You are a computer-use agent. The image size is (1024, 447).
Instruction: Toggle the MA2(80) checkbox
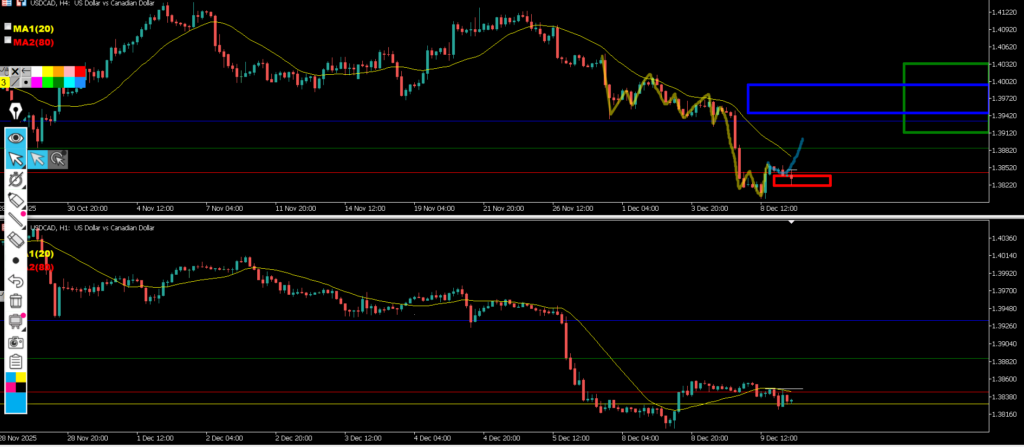pos(8,41)
